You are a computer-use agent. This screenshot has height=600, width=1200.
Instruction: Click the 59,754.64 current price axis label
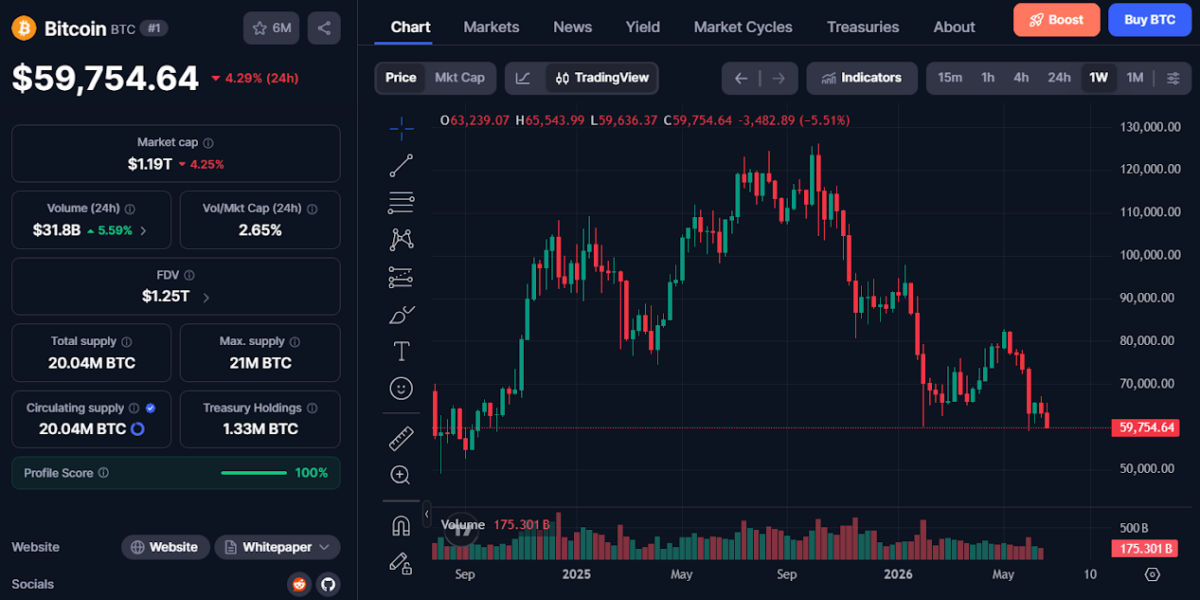tap(1144, 428)
